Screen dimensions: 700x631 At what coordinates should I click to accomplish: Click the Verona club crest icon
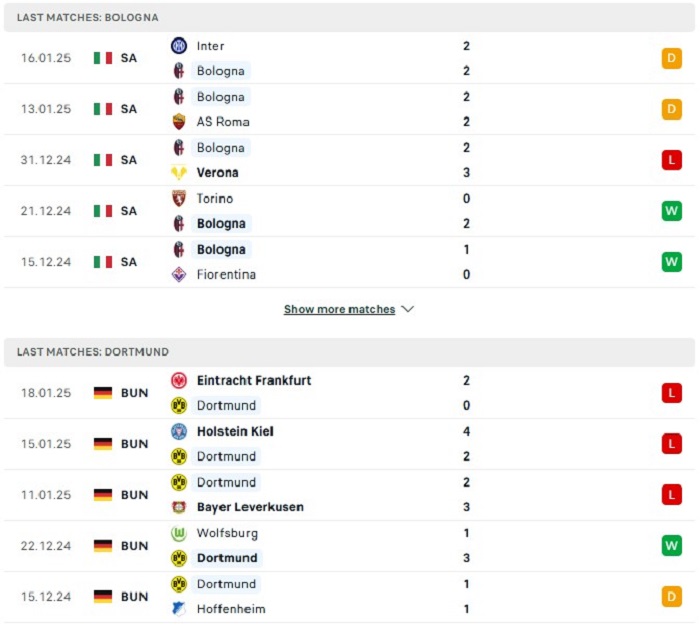pyautogui.click(x=179, y=172)
